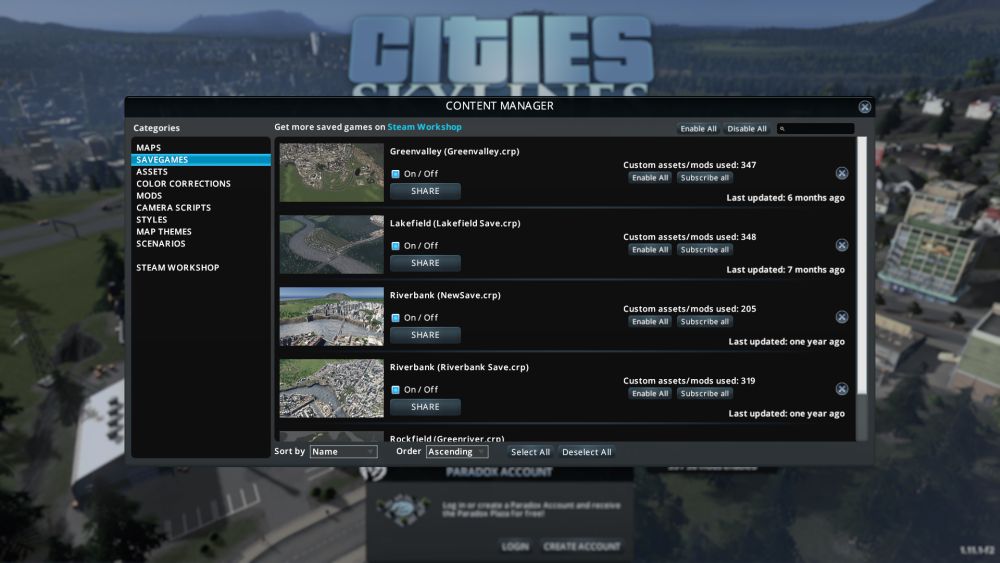The image size is (1000, 563).
Task: Delete the Lakefield save using X icon
Action: (841, 245)
